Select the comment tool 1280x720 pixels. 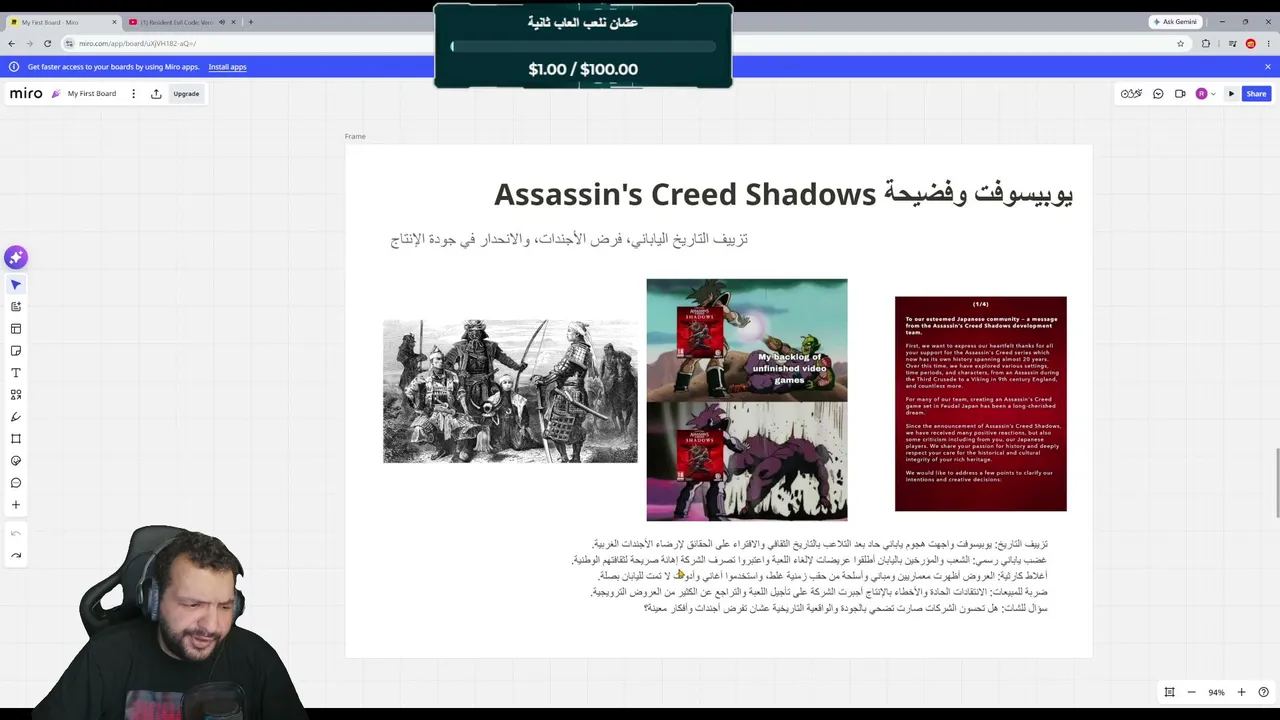[15, 483]
